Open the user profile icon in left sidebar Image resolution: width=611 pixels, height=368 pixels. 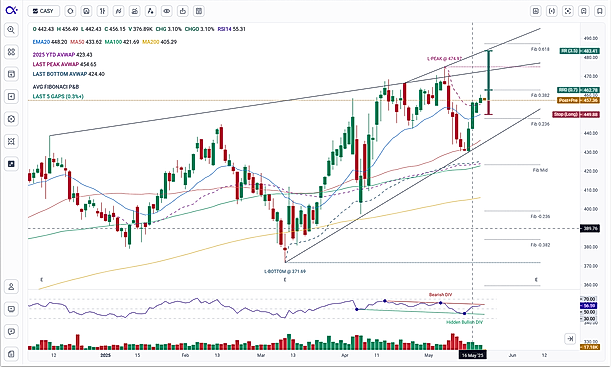[11, 287]
